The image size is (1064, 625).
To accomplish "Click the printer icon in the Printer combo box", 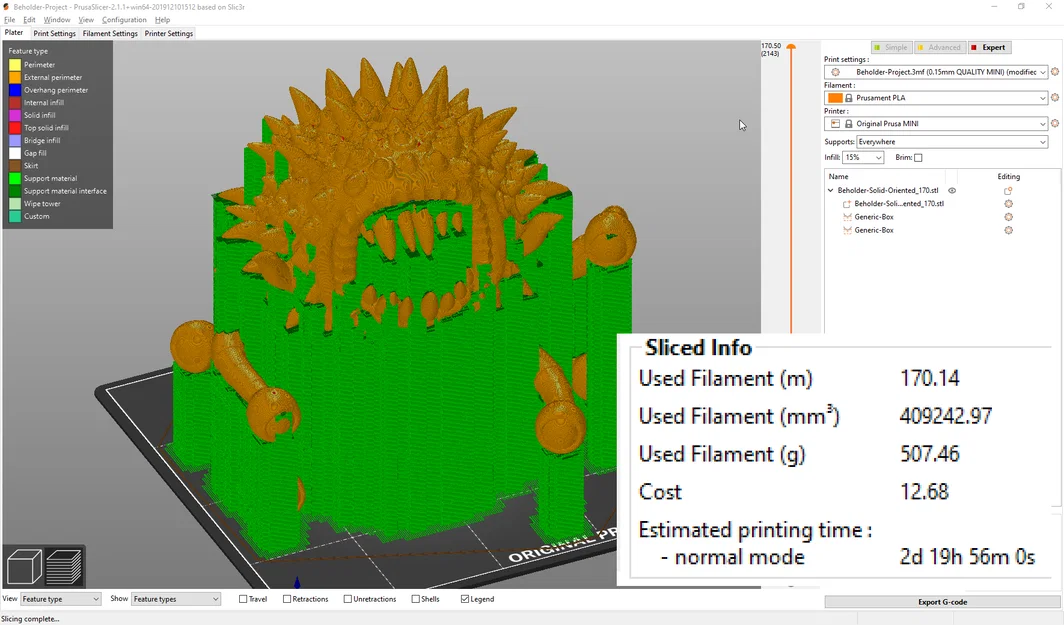I will pos(835,124).
